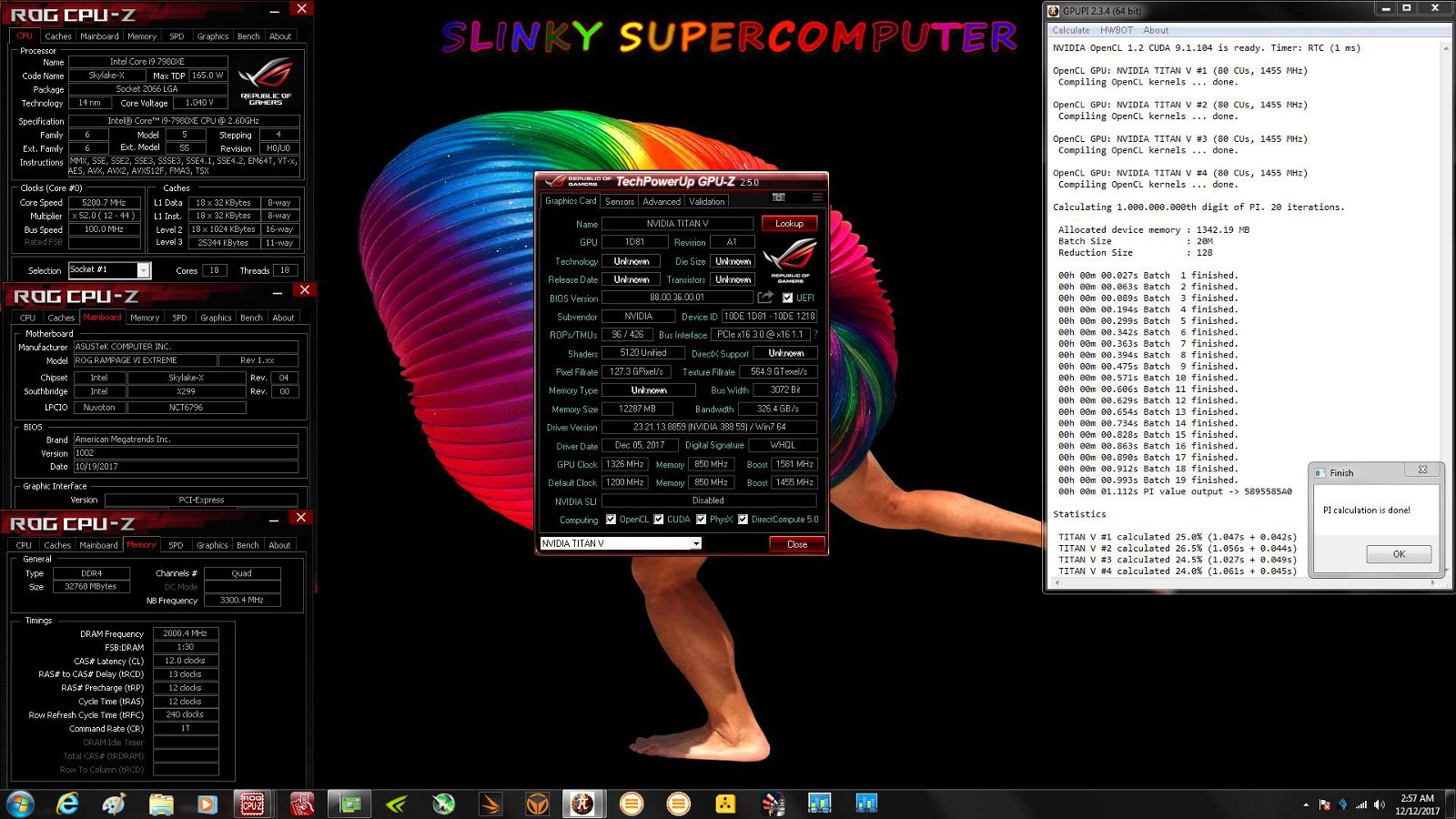Show hidden system tray icons arrow
The width and height of the screenshot is (1456, 819).
[x=1306, y=804]
